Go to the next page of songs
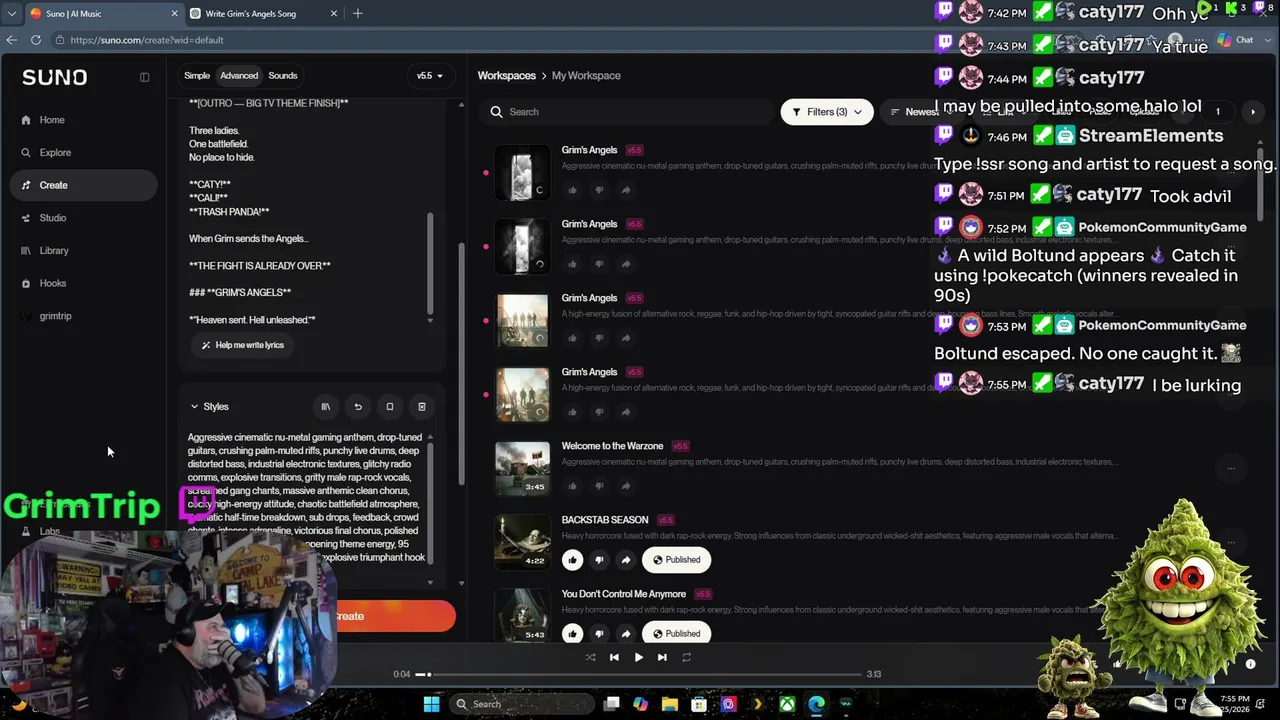Viewport: 1280px width, 720px height. coord(1252,112)
